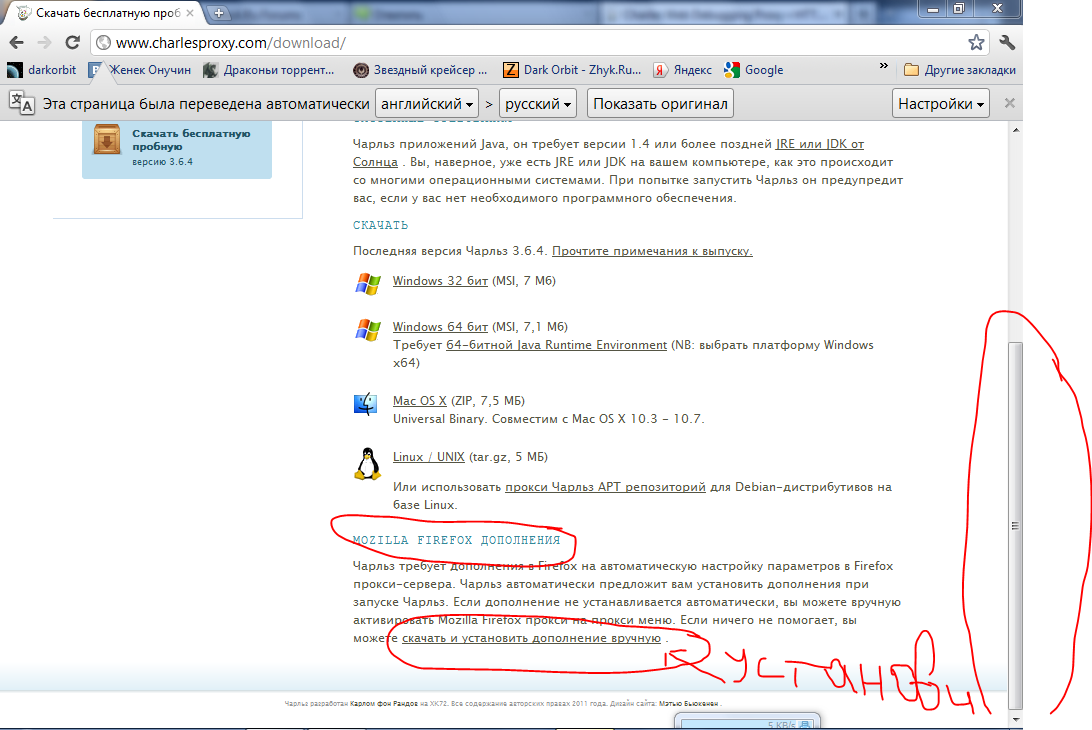Download the Windows 32 бит installer
Image resolution: width=1092 pixels, height=730 pixels.
point(440,281)
